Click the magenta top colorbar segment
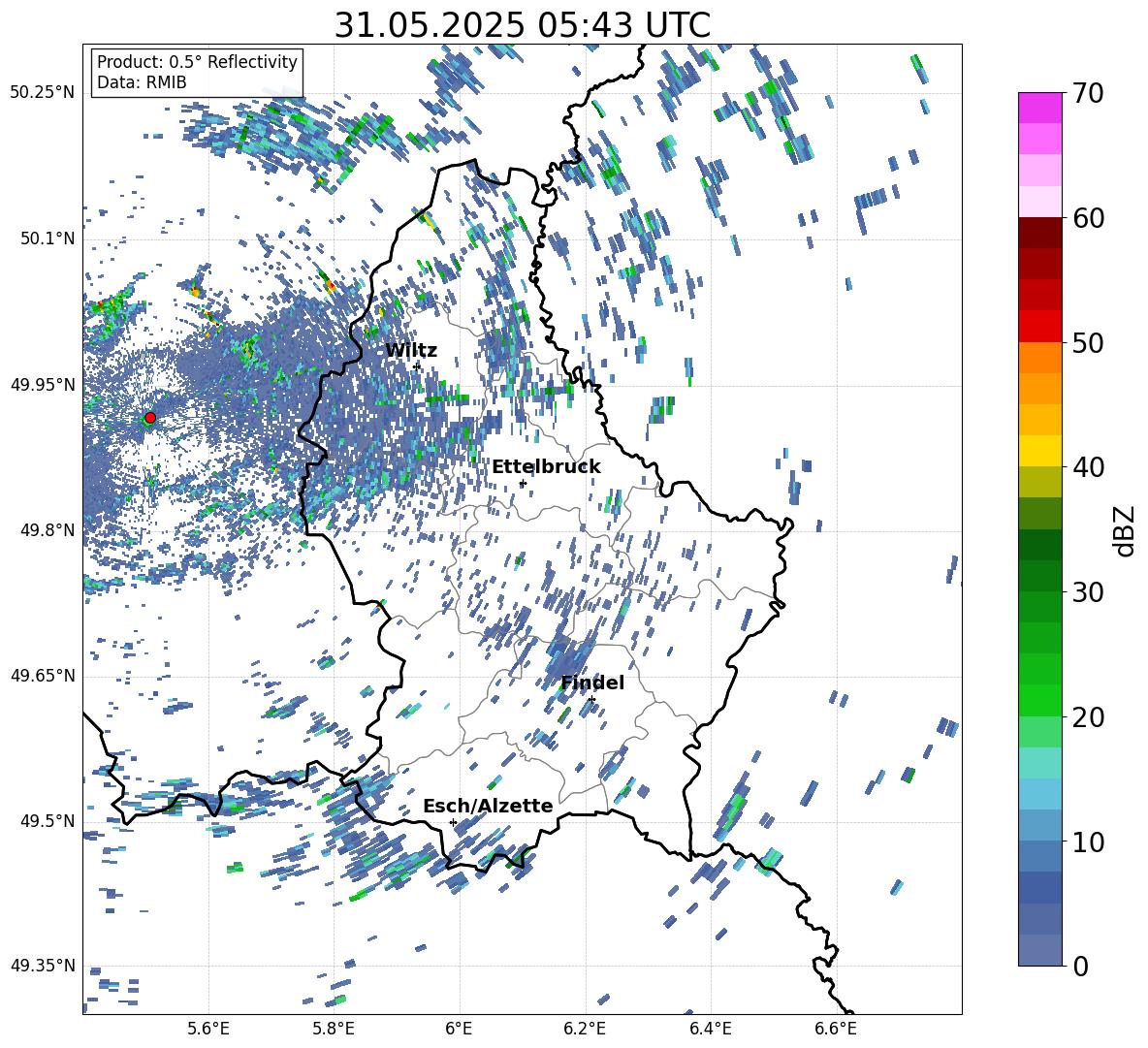Screen dimensions: 1148x1048 tap(1039, 108)
